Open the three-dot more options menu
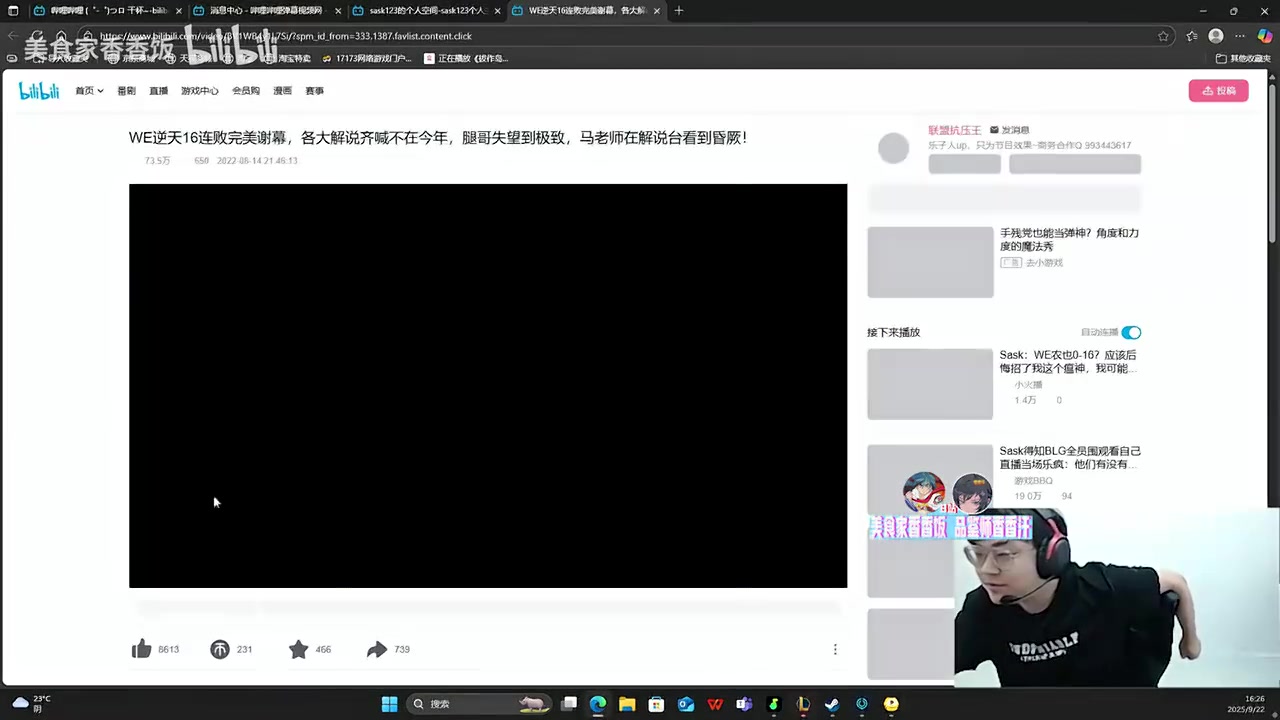 pos(835,649)
